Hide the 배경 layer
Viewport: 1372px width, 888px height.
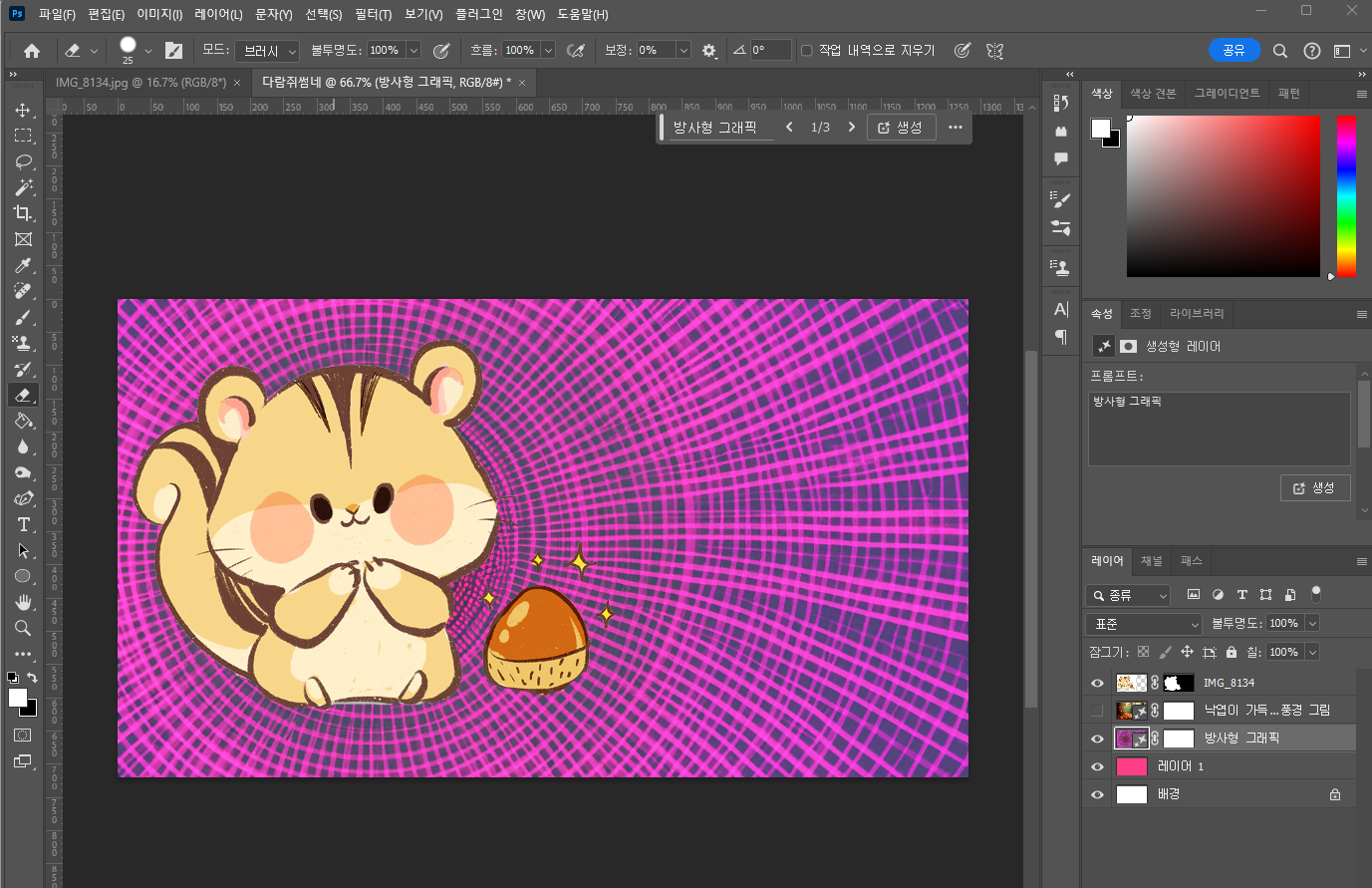(x=1097, y=794)
